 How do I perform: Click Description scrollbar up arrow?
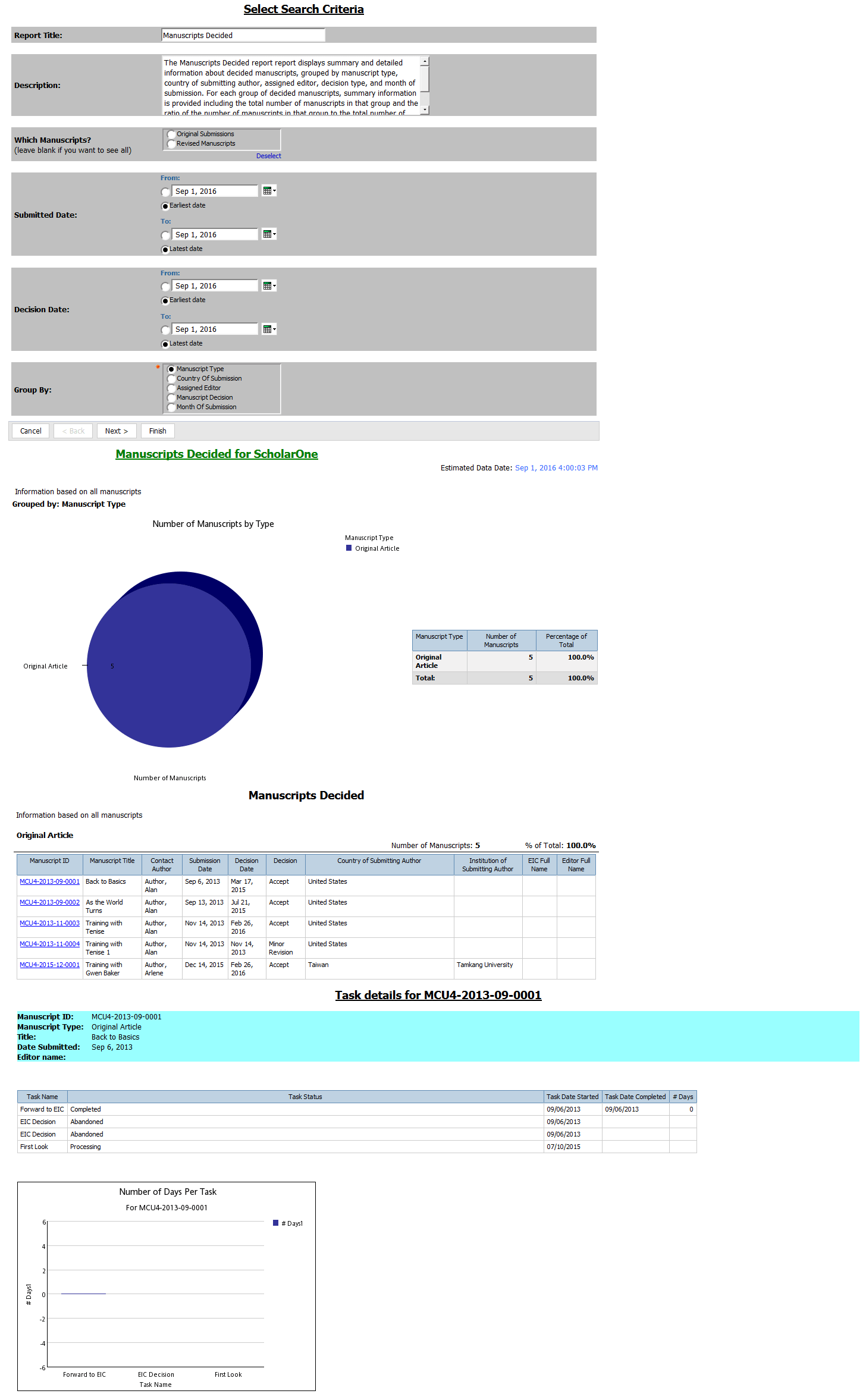coord(425,61)
